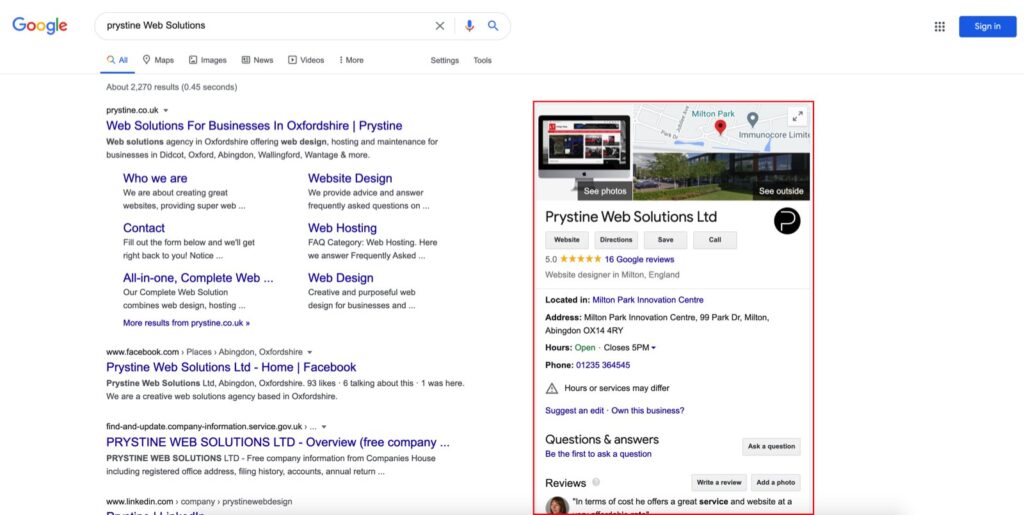1024x515 pixels.
Task: Start voice search with microphone icon
Action: 469,26
